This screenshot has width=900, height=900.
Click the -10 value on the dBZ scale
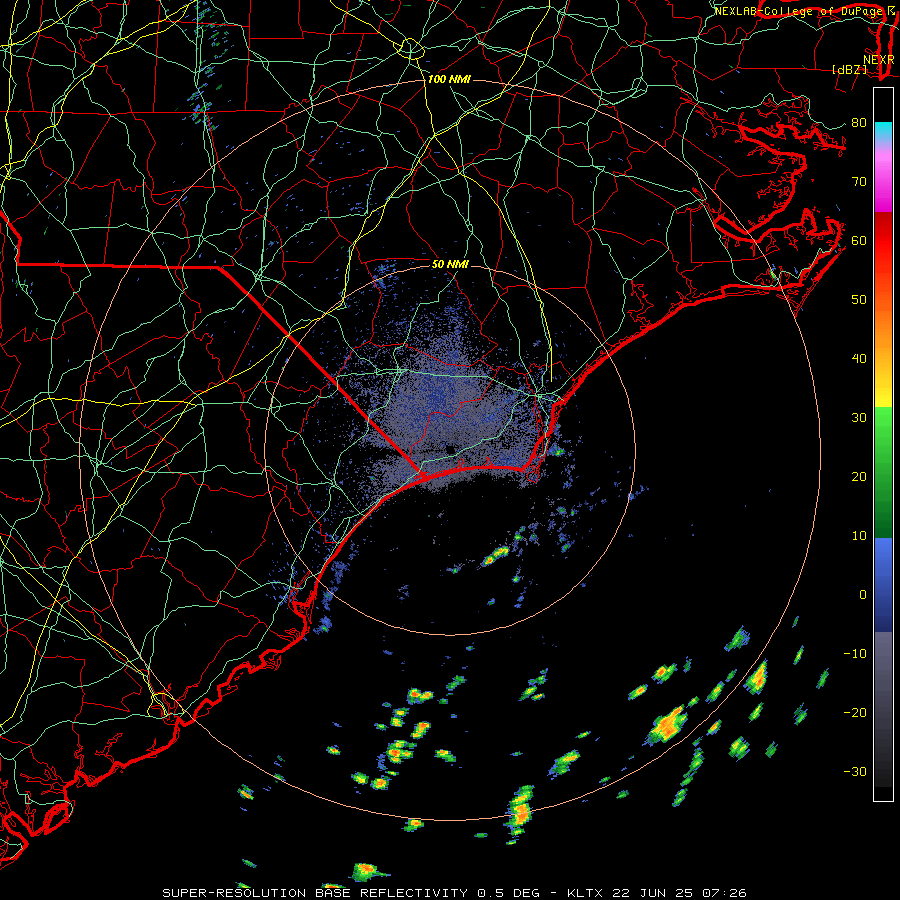855,653
